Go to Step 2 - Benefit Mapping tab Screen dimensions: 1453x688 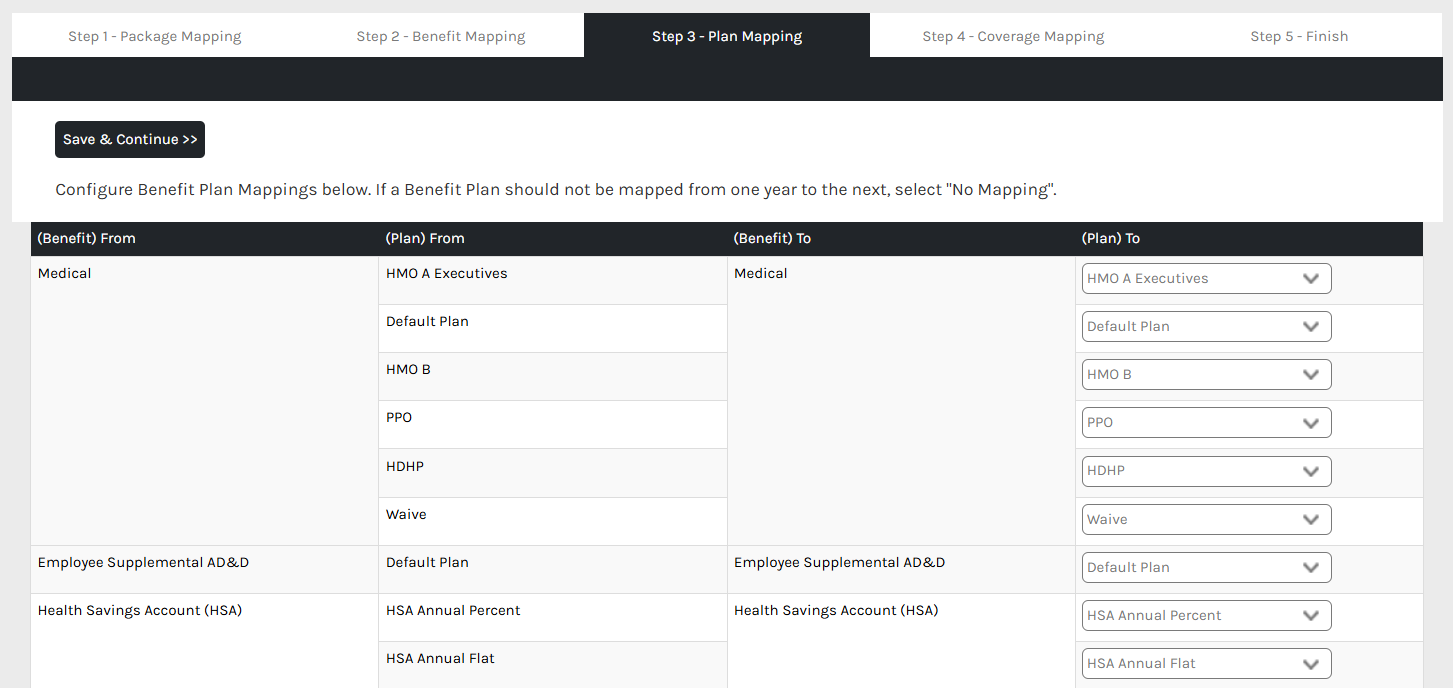(441, 36)
